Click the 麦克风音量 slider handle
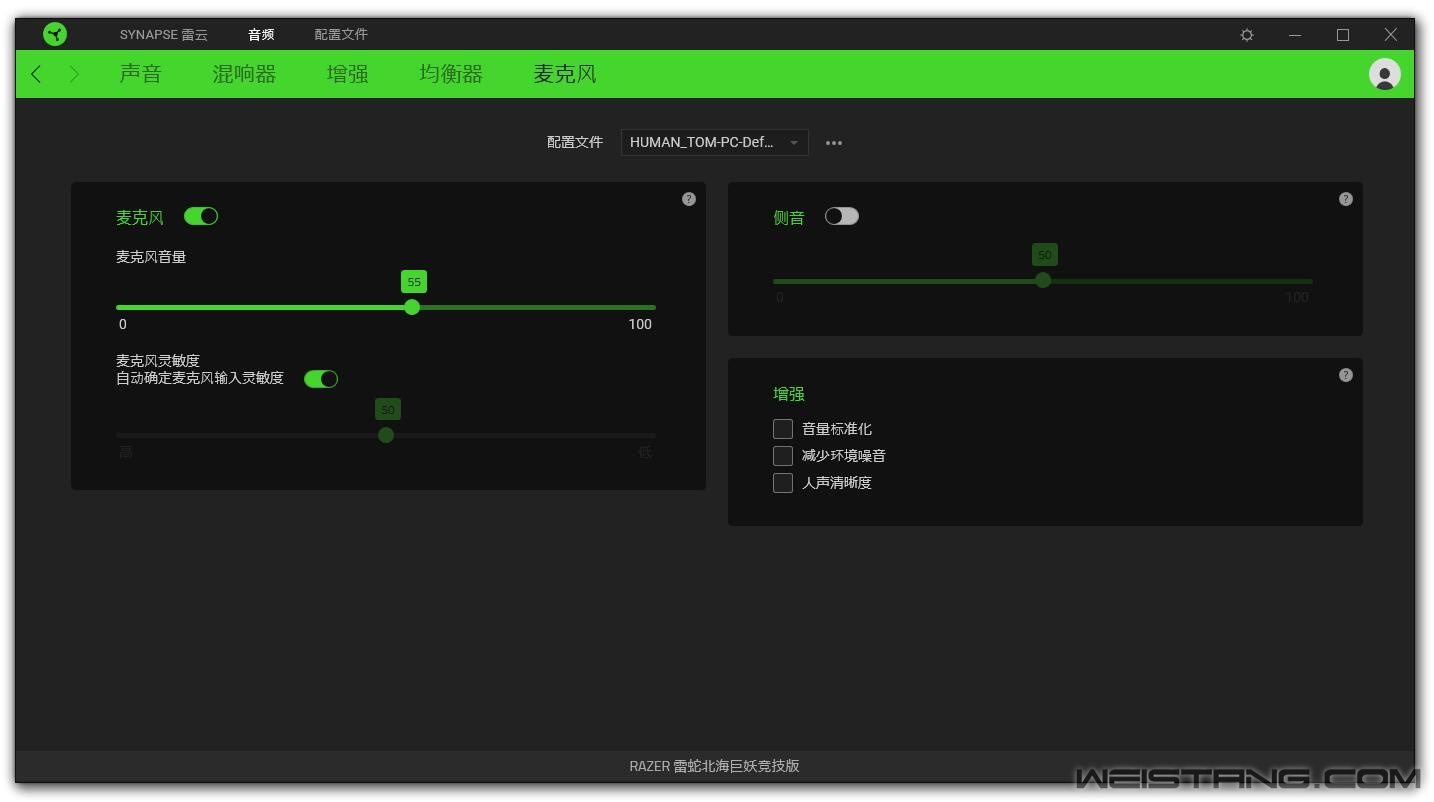The height and width of the screenshot is (802, 1434). (x=412, y=307)
